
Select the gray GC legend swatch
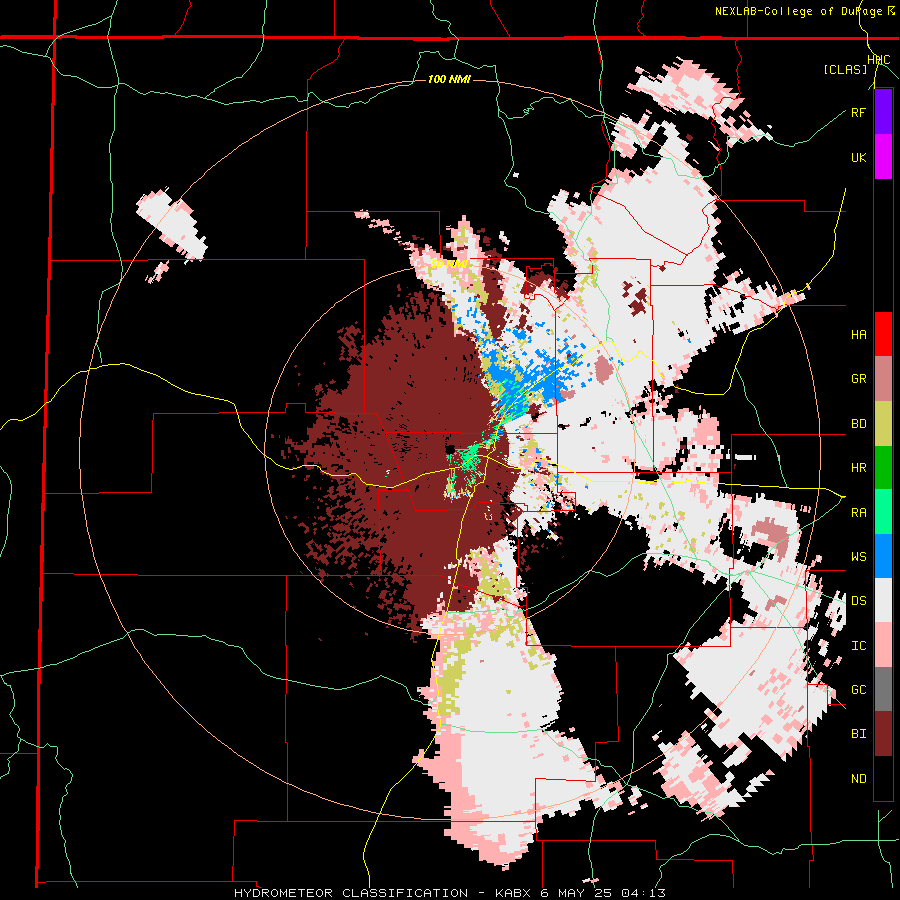[883, 689]
